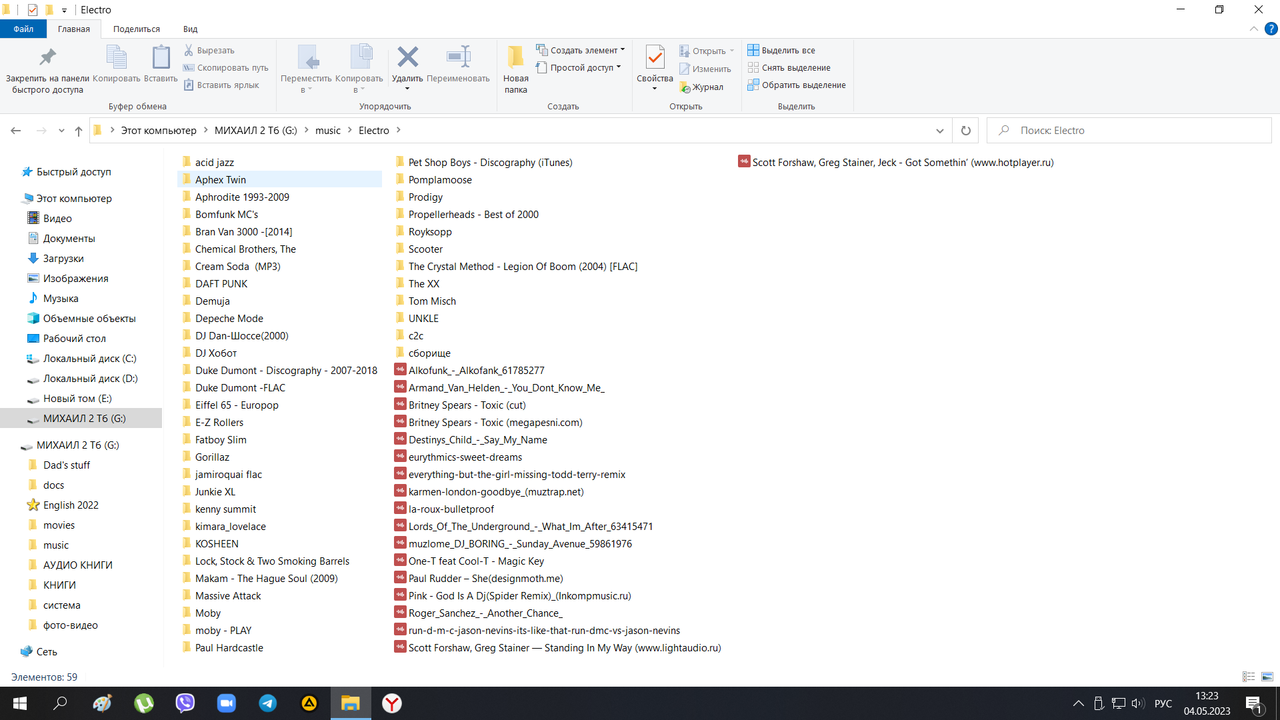Click the Windows Start button

(19, 703)
